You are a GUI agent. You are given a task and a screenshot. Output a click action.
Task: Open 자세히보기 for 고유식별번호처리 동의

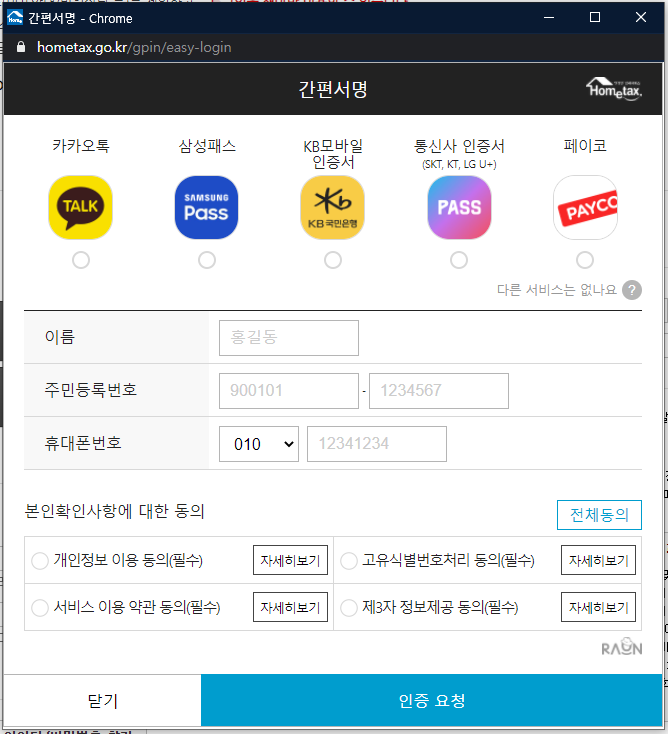point(598,560)
